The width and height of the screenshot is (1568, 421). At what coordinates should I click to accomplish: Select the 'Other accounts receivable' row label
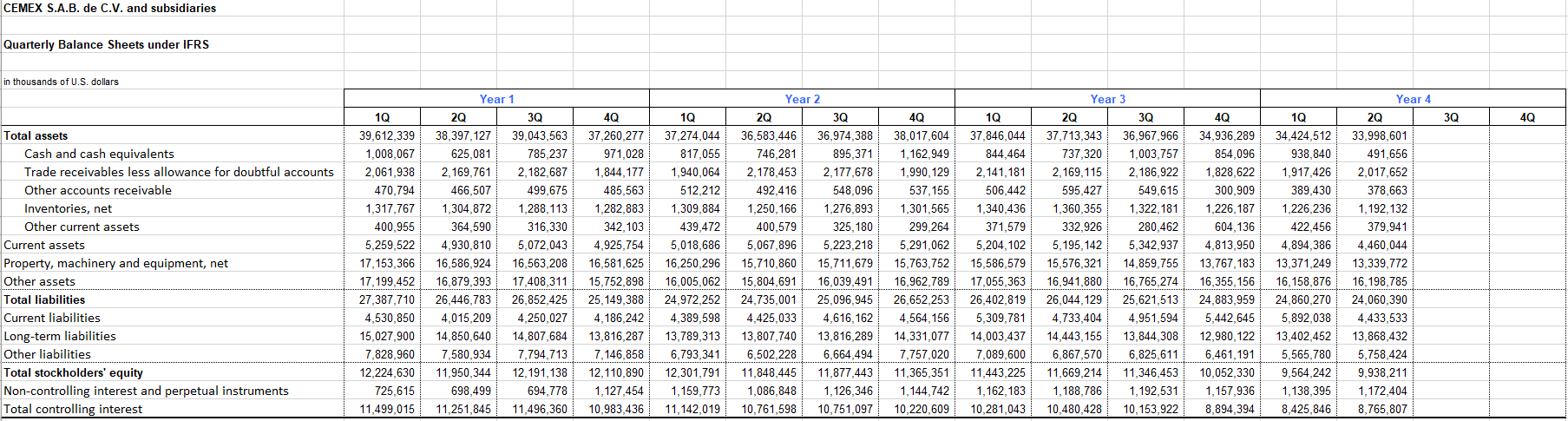[x=98, y=190]
